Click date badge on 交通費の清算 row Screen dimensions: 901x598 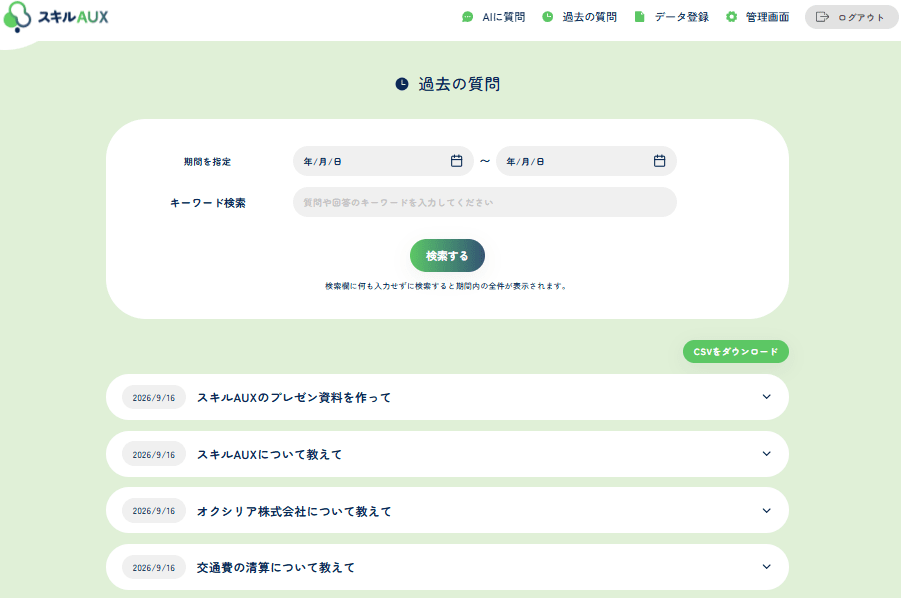pyautogui.click(x=154, y=568)
